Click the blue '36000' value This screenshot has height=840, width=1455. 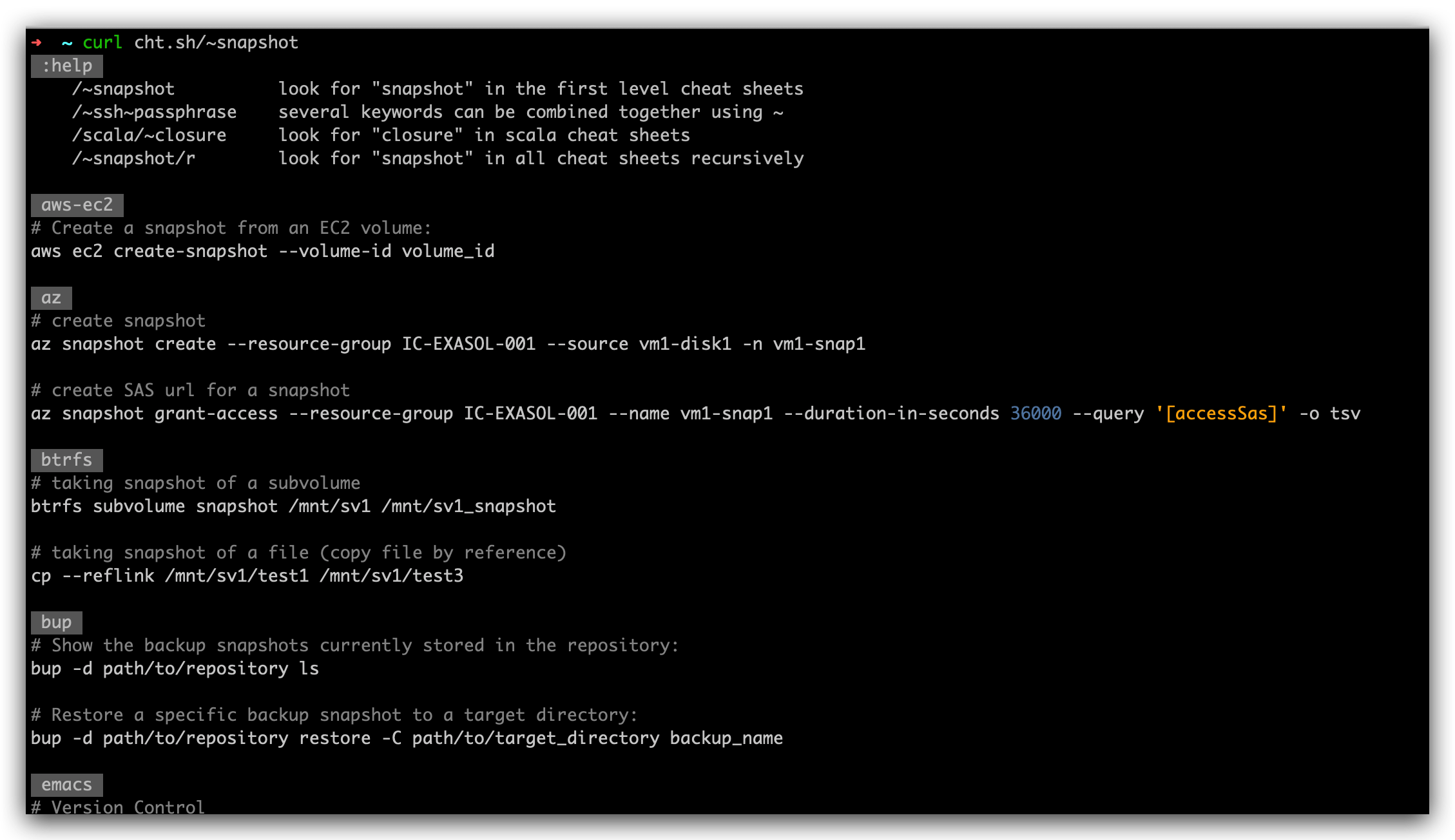(1036, 414)
